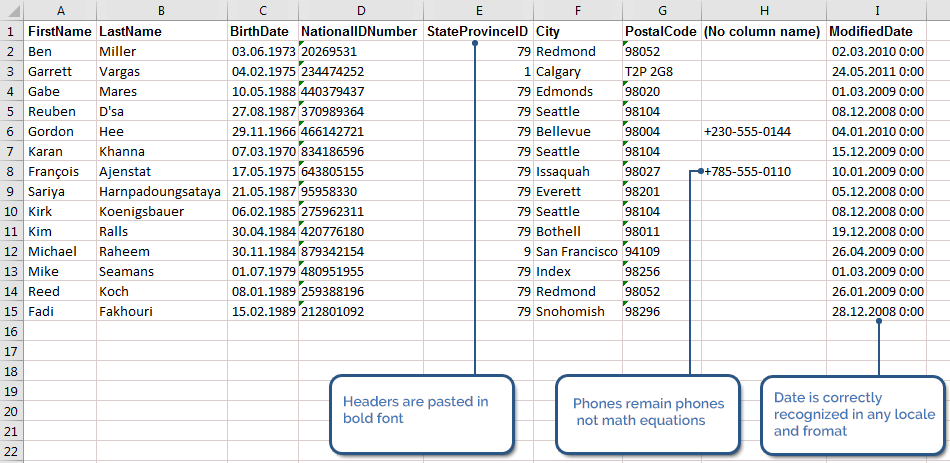Select the cell containing Everett
This screenshot has width=950, height=463.
coord(578,192)
